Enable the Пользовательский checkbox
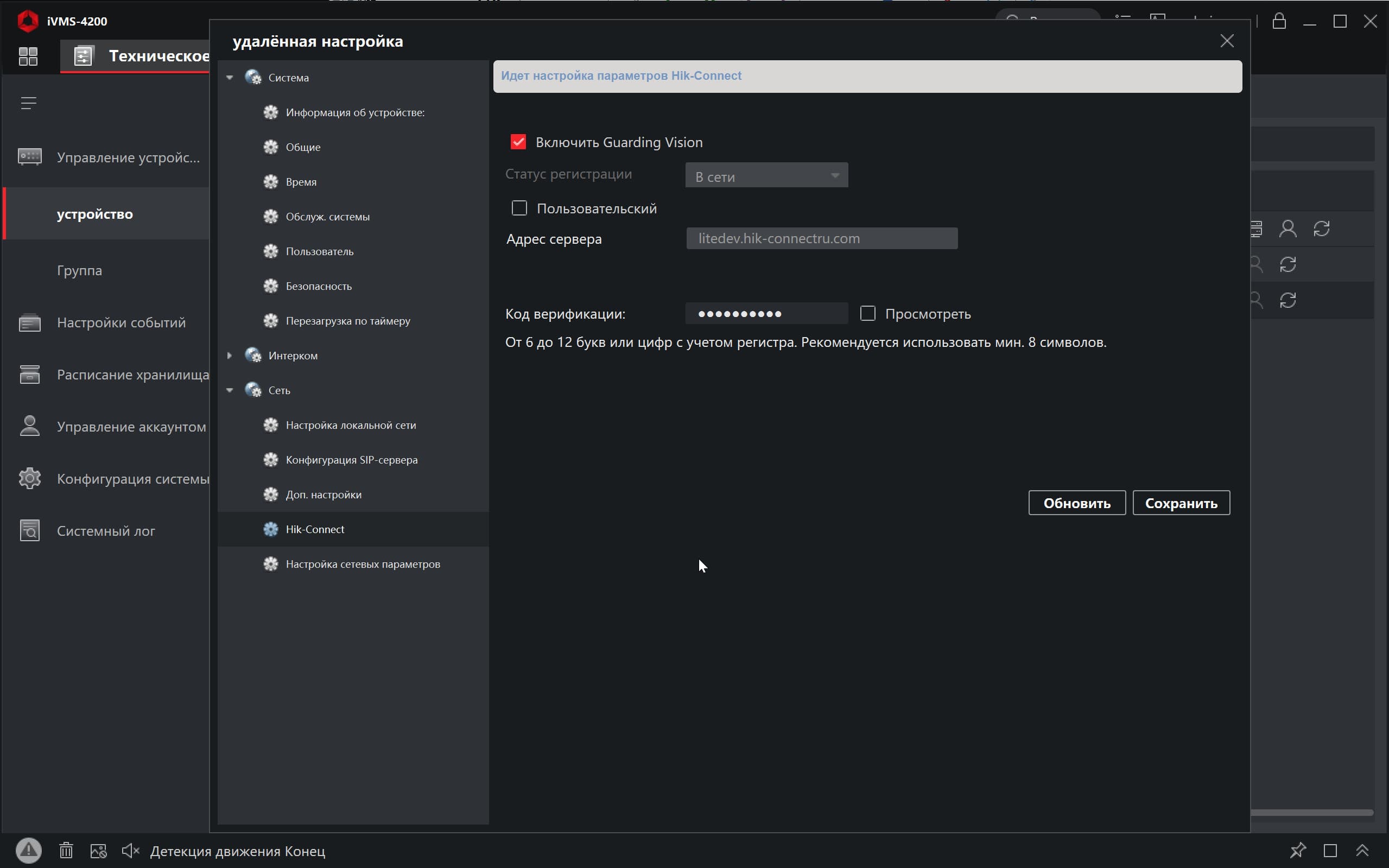The width and height of the screenshot is (1389, 868). [x=519, y=208]
